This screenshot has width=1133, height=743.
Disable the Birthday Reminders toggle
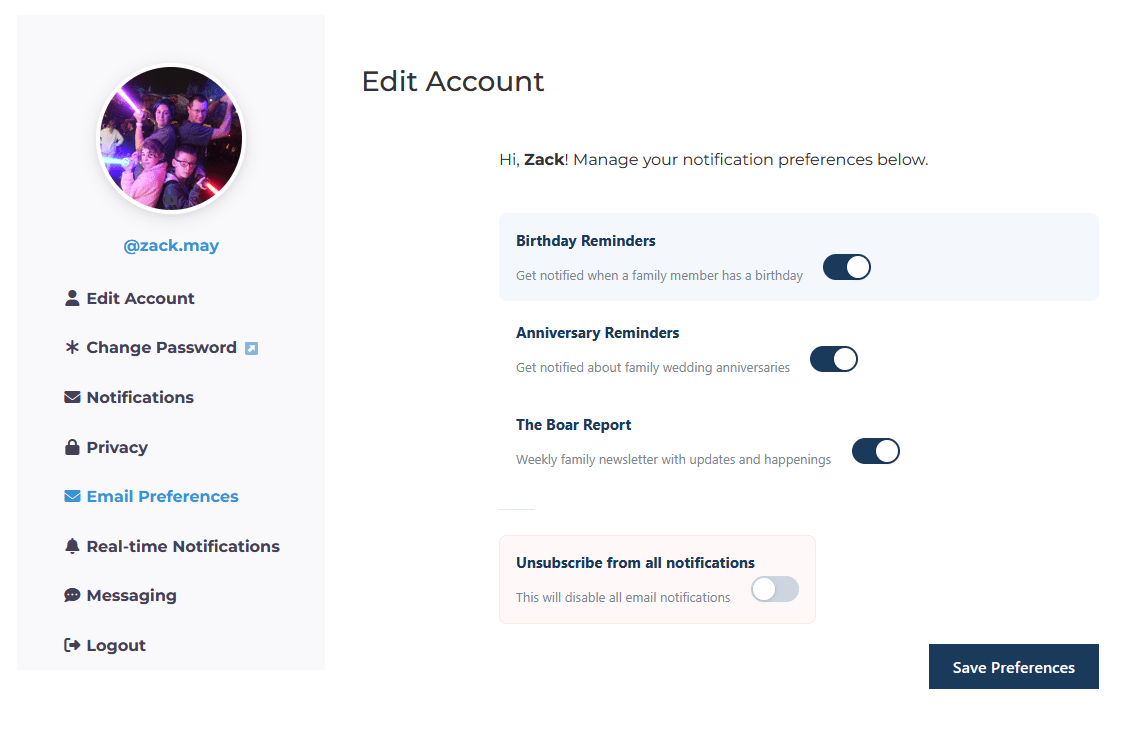pos(846,267)
